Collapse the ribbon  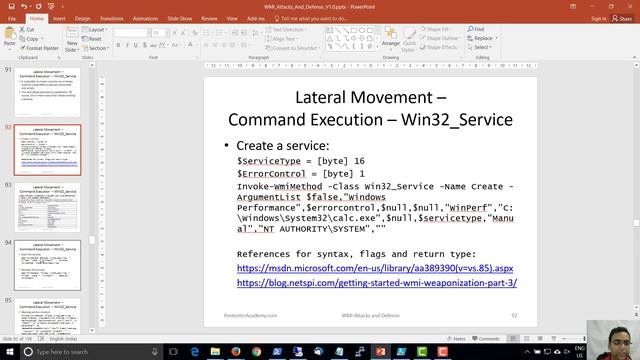point(634,58)
